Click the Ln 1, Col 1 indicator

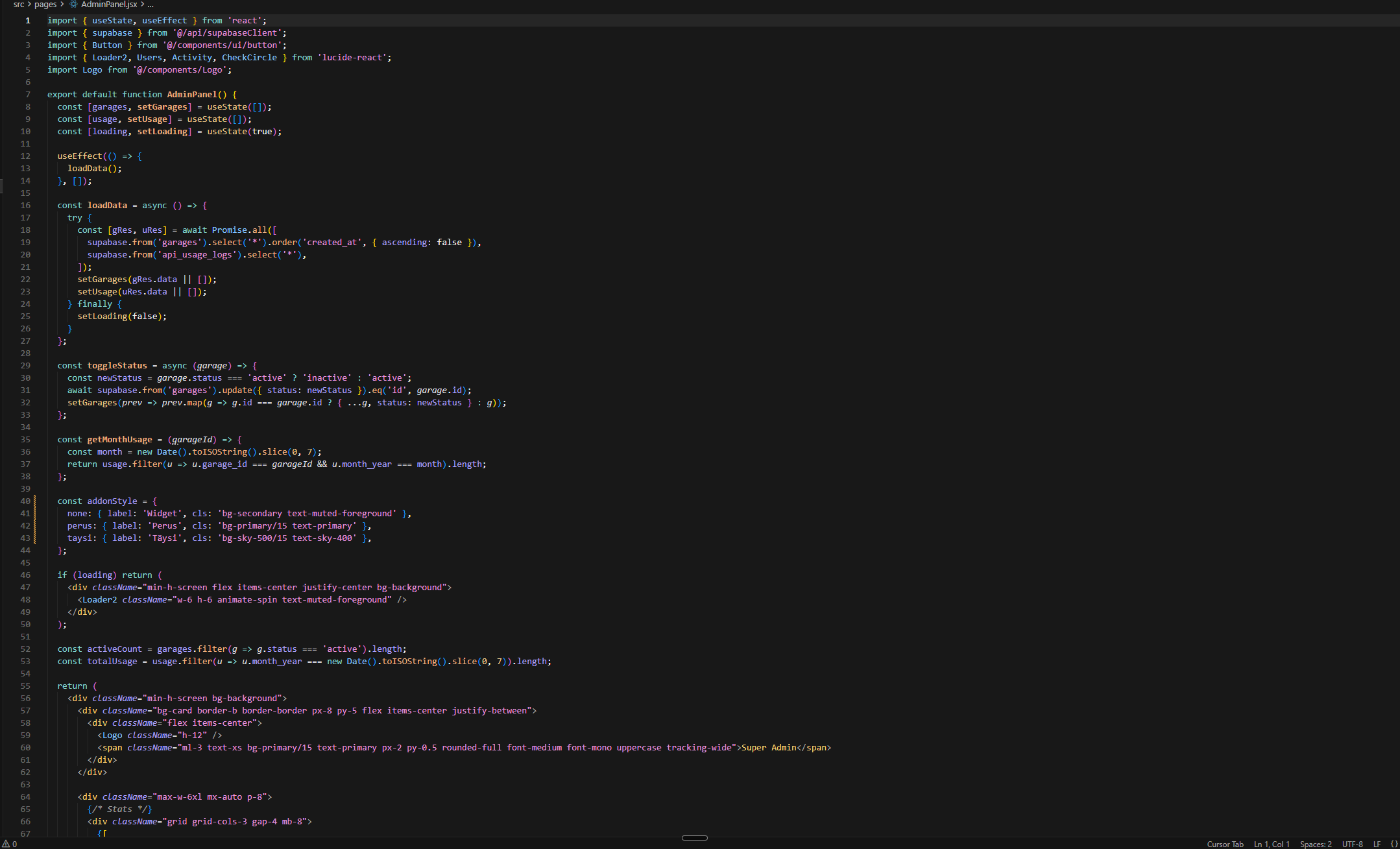pos(1272,844)
